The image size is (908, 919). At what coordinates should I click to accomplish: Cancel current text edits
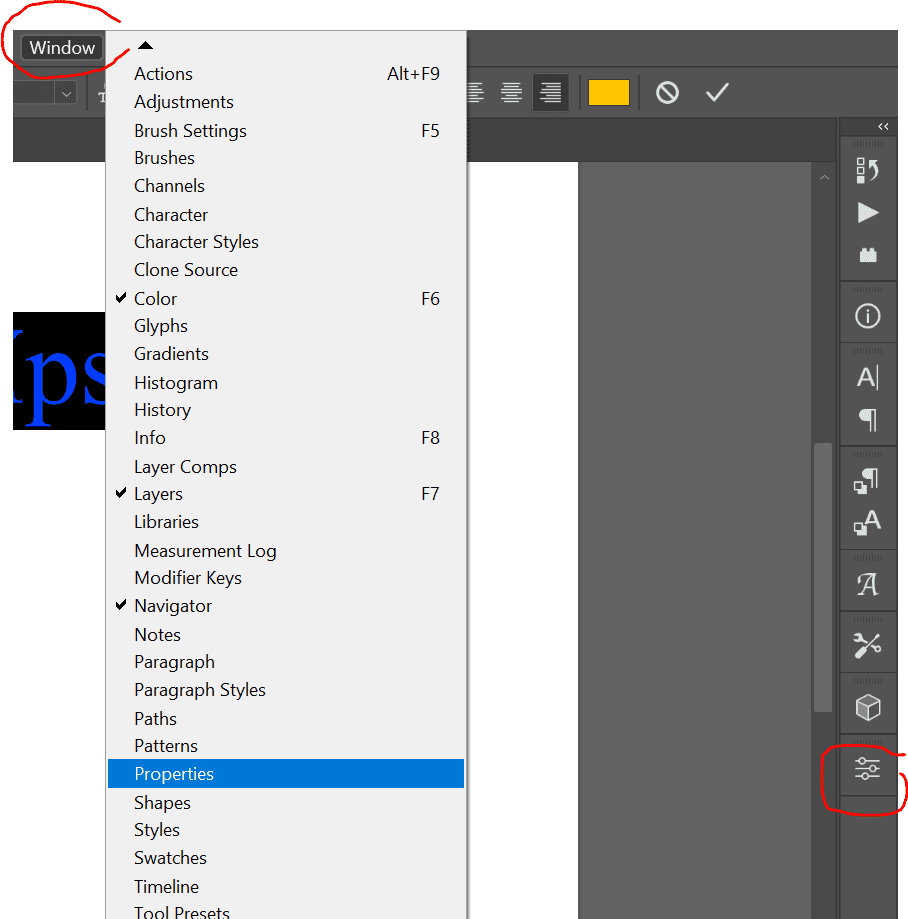pyautogui.click(x=667, y=92)
